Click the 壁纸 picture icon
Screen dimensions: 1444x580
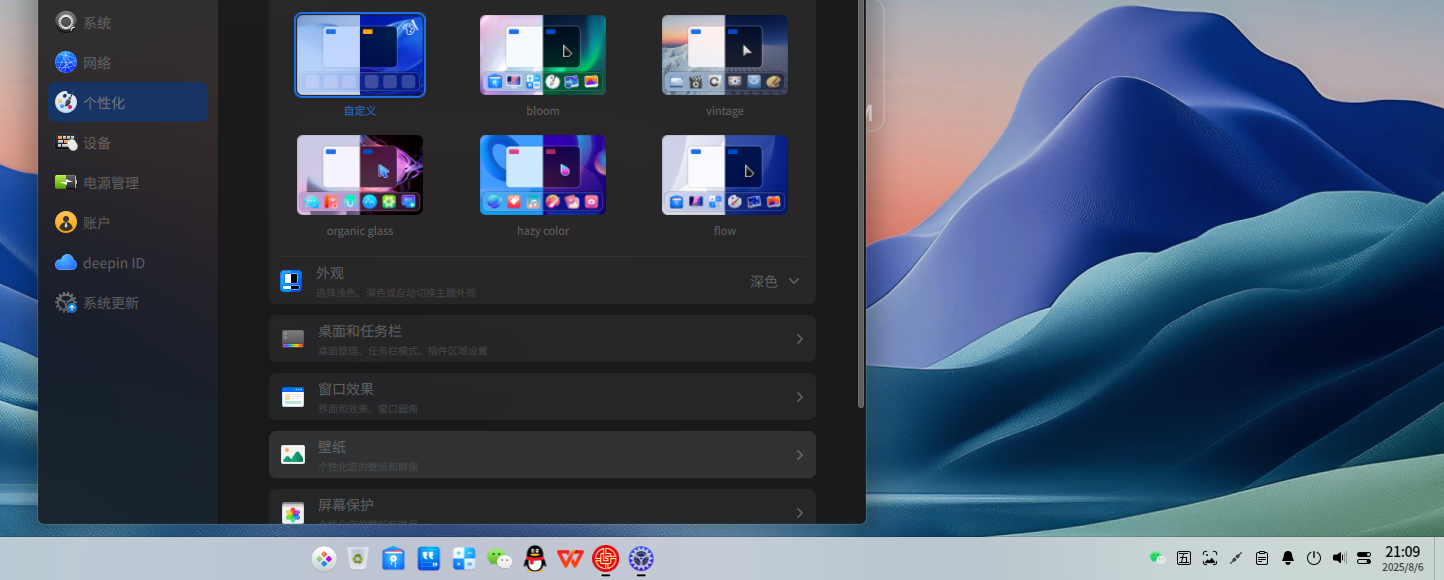(x=293, y=455)
